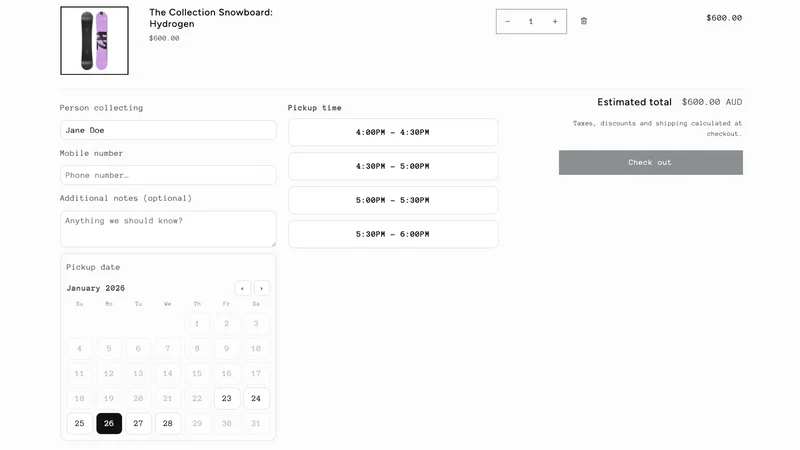800x450 pixels.
Task: Select January 25 in the calendar
Action: tap(80, 423)
